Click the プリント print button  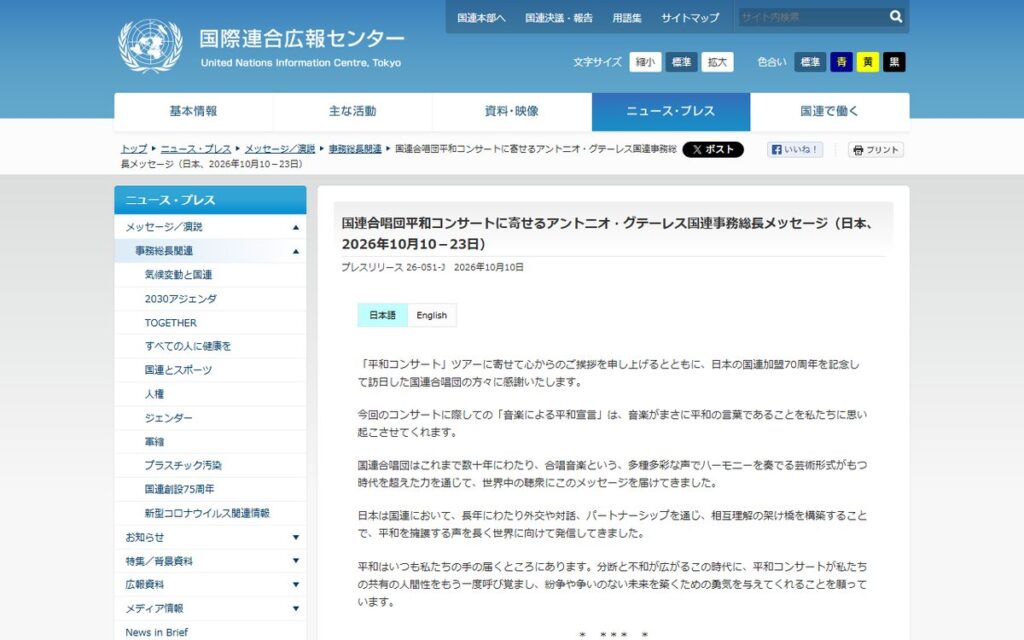click(x=876, y=150)
